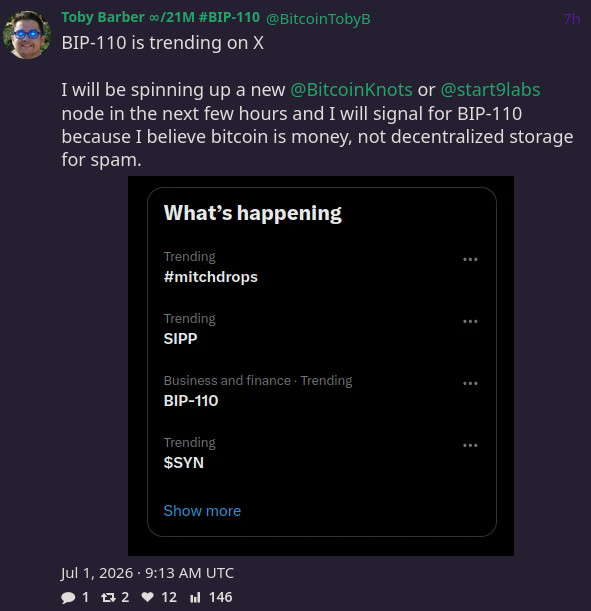Viewport: 591px width, 611px height.
Task: Open Toby Barber display name link
Action: pyautogui.click(x=161, y=18)
